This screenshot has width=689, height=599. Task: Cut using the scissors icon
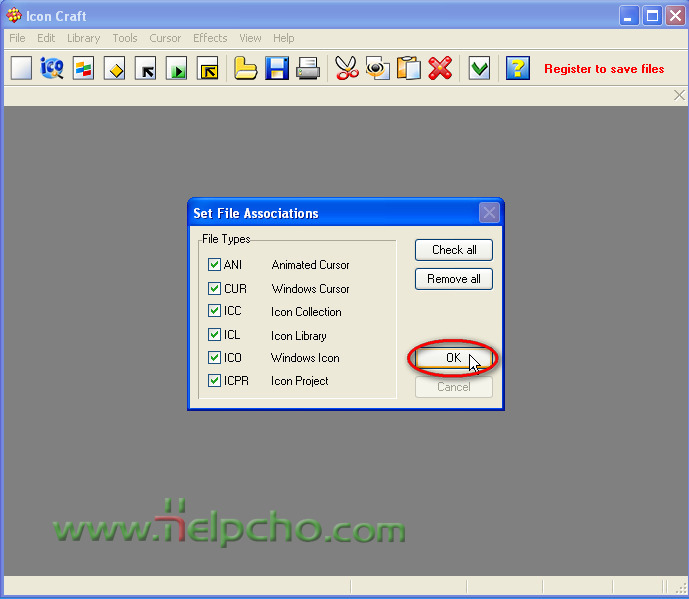[347, 69]
